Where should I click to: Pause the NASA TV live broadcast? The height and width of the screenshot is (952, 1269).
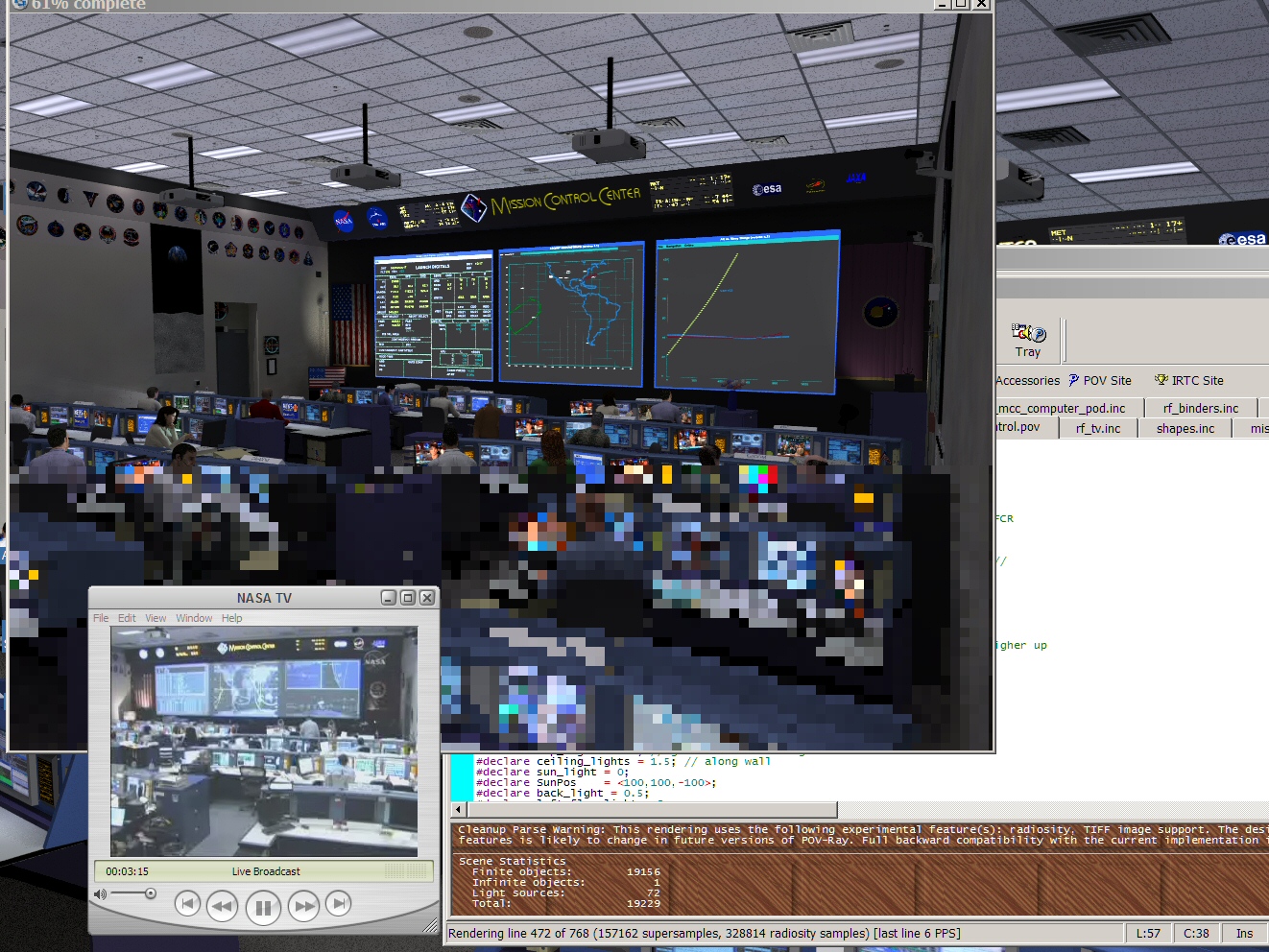262,906
